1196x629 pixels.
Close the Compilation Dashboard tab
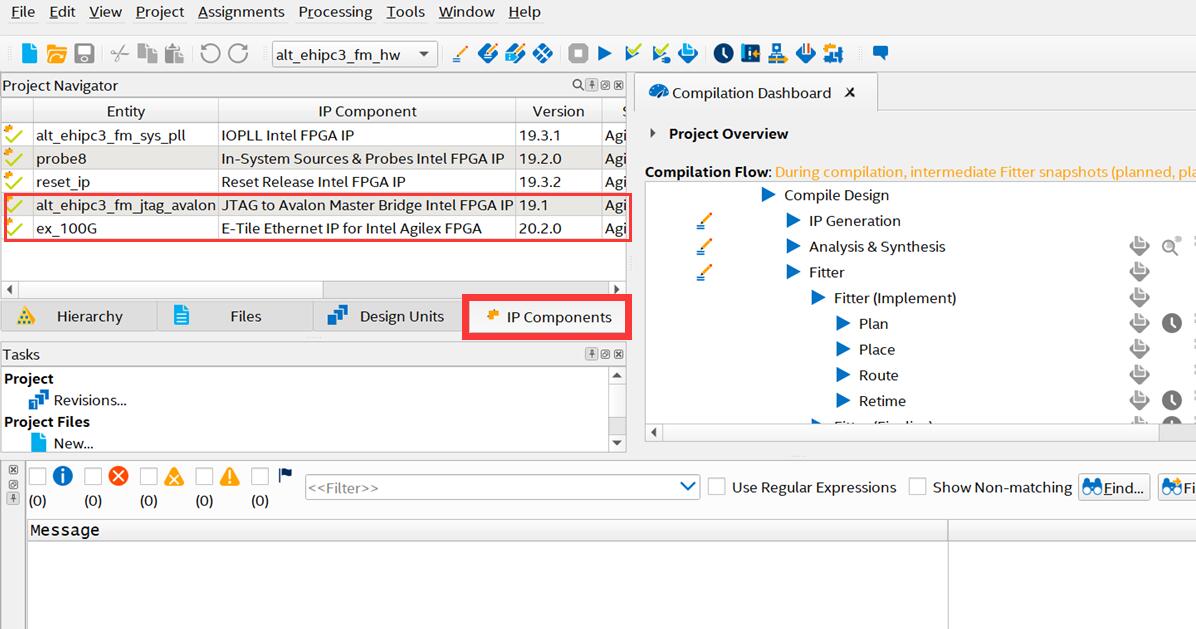click(x=850, y=93)
